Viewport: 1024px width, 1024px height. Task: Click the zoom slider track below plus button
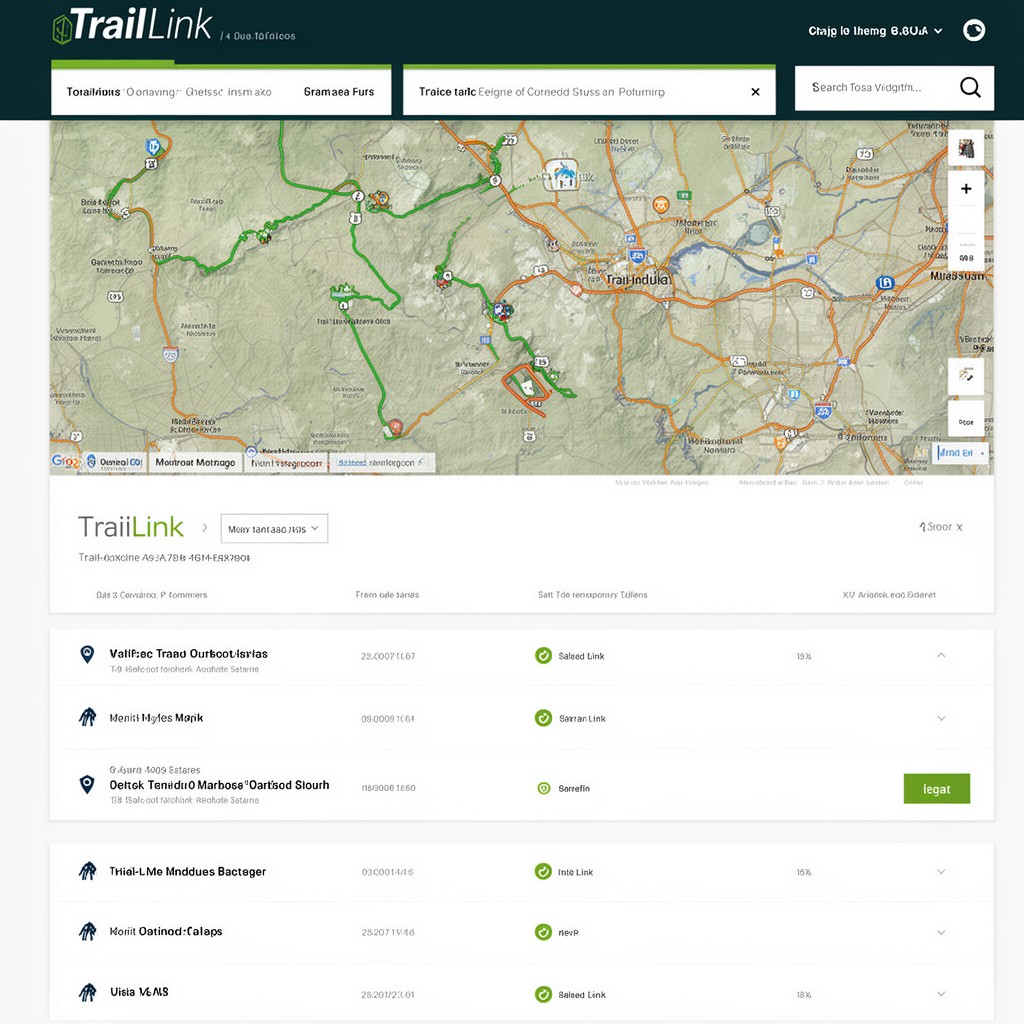966,220
